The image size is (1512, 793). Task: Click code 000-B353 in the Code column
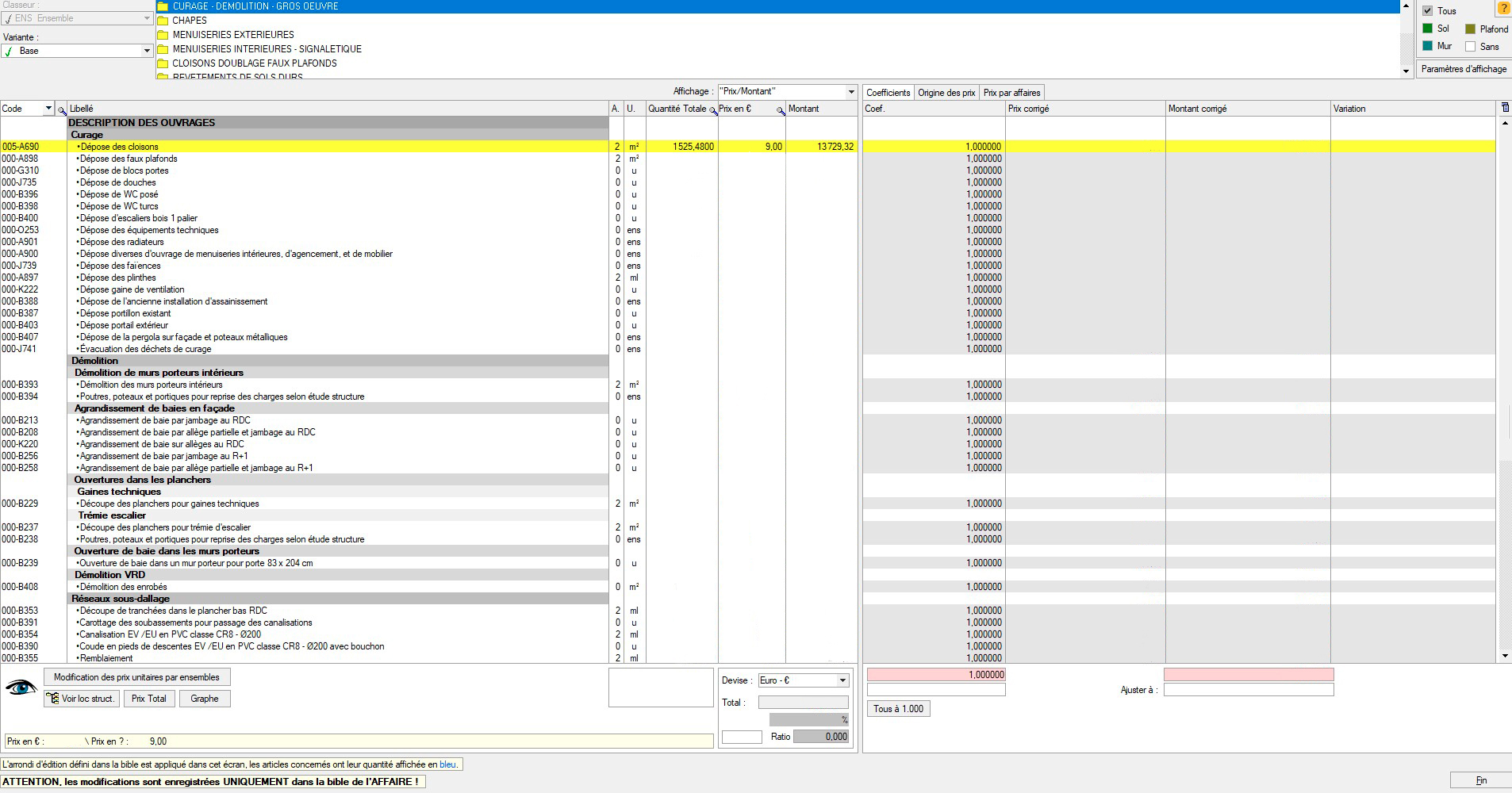pos(20,611)
